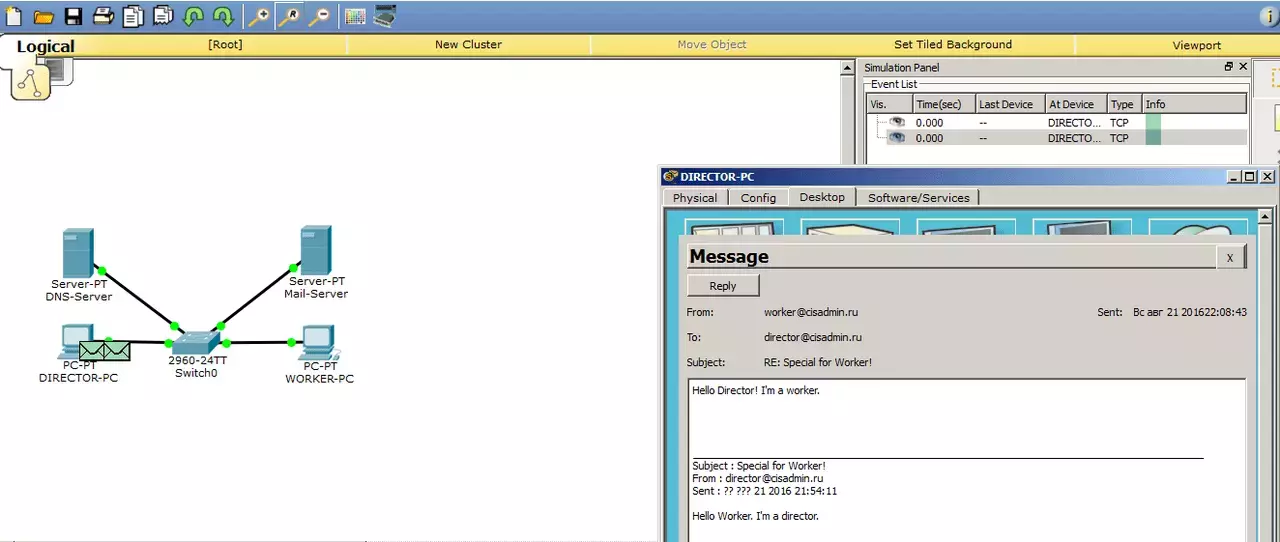The image size is (1280, 542).
Task: Navigate to [Root] in the yellow bar
Action: (x=225, y=45)
